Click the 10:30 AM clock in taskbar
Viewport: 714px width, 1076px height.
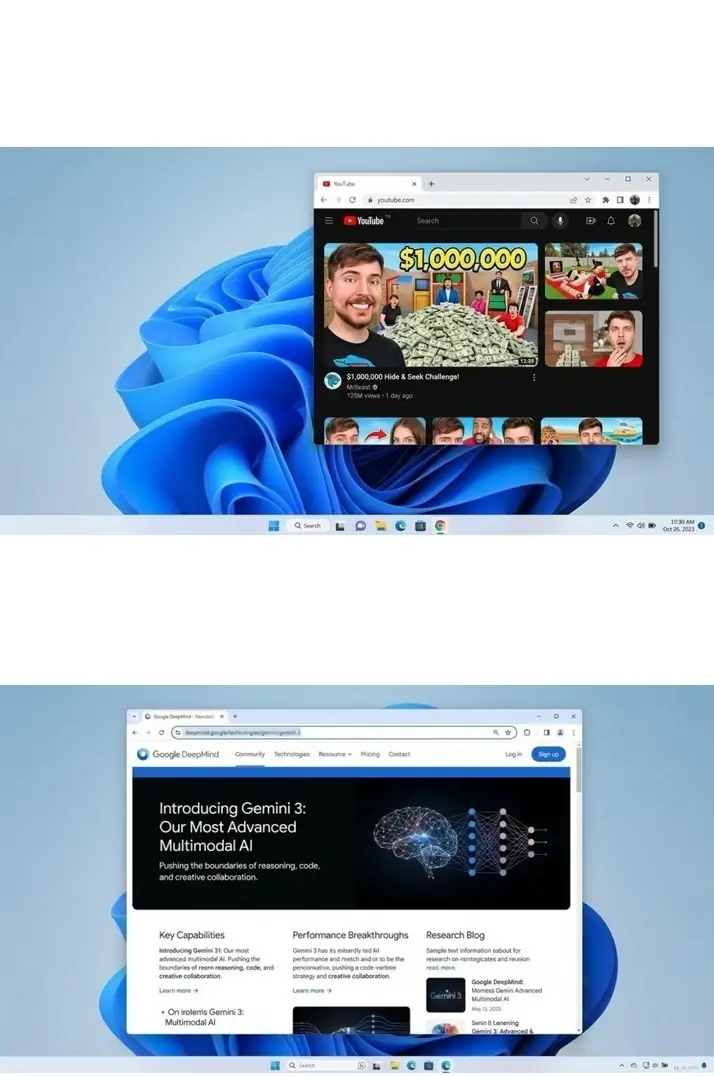tap(678, 526)
